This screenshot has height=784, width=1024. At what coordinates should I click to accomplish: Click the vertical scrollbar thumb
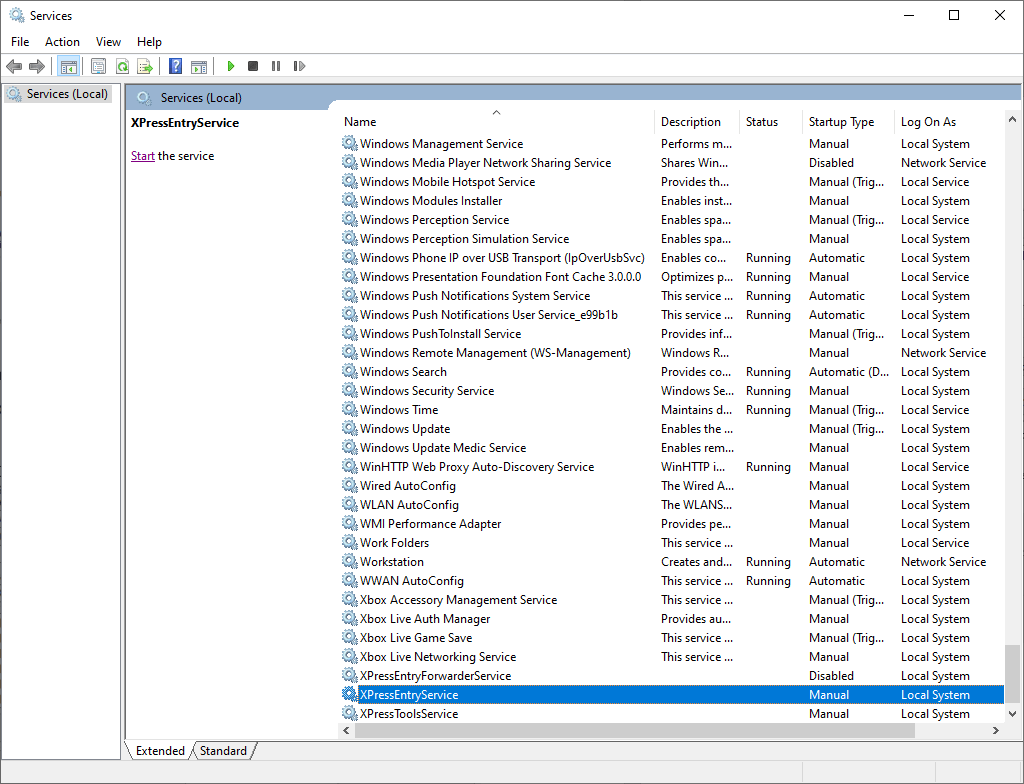tap(1012, 674)
